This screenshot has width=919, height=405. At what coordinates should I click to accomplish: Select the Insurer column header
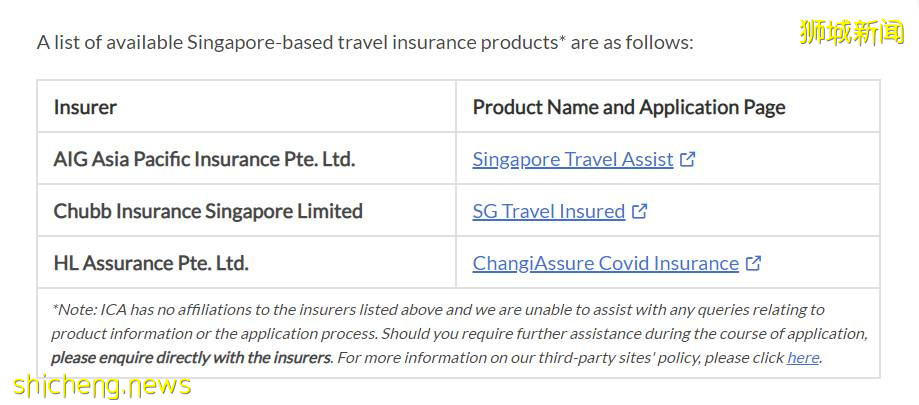pyautogui.click(x=85, y=107)
